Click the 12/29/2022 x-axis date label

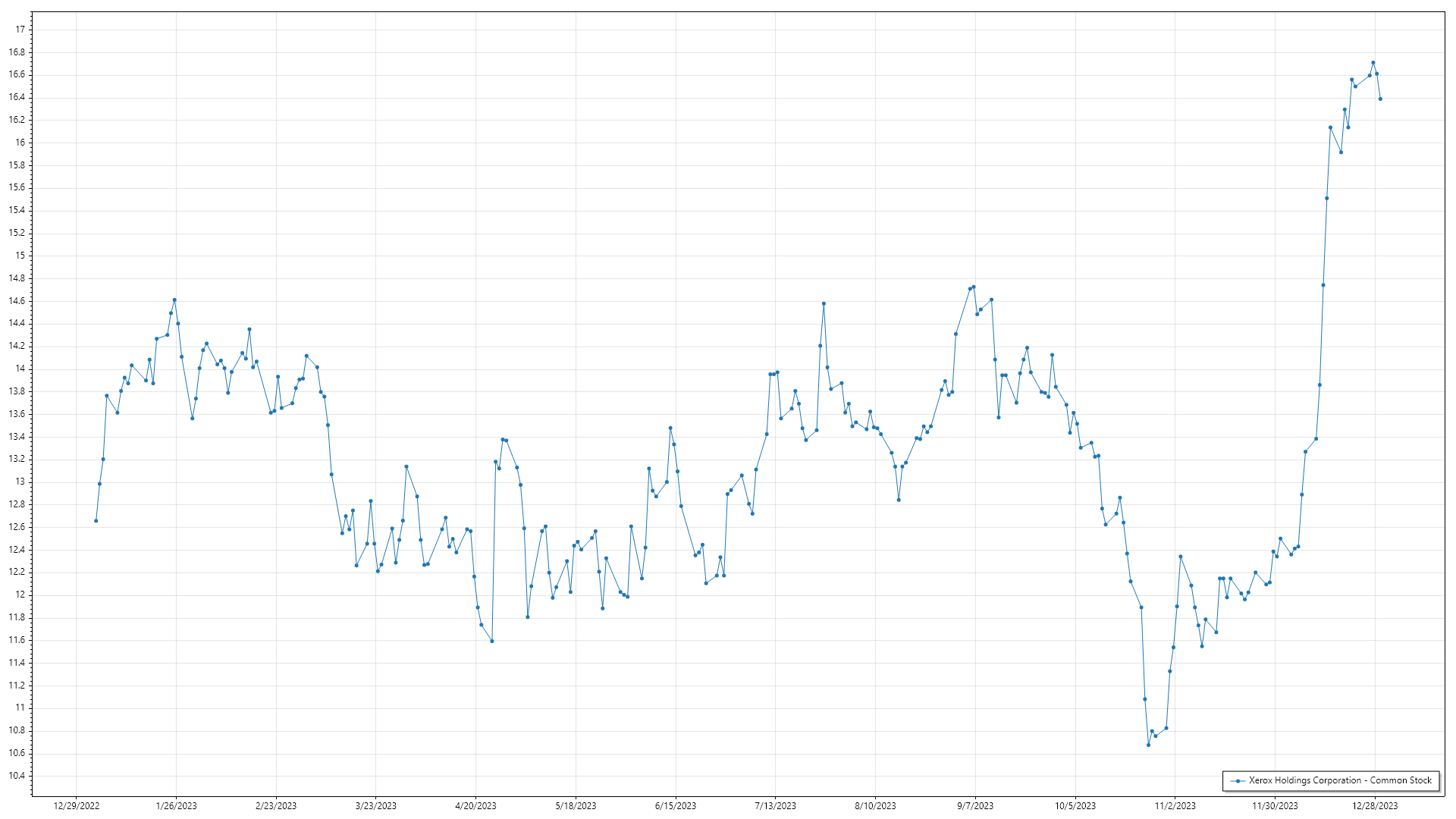tap(77, 805)
